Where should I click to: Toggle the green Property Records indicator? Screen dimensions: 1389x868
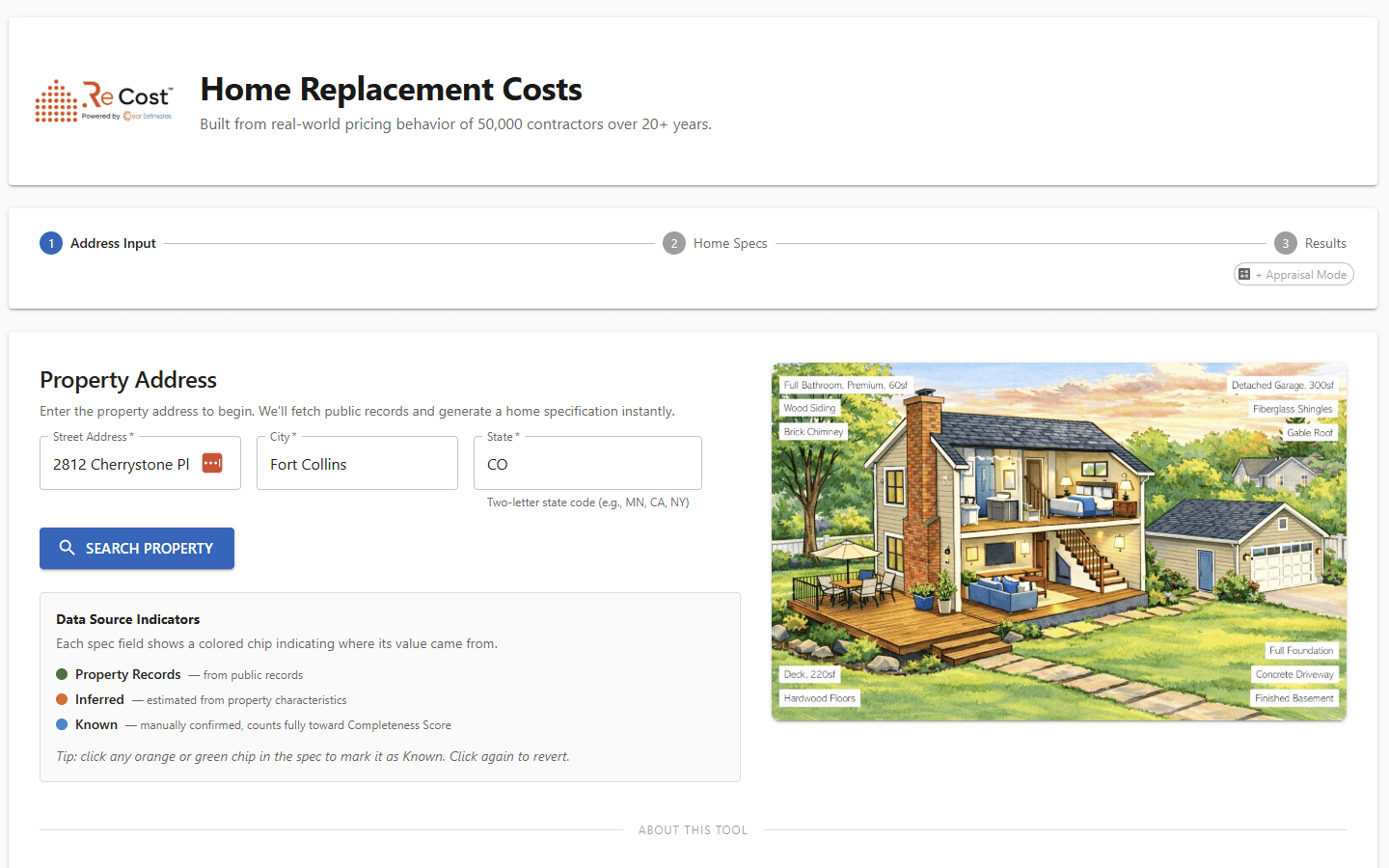(x=62, y=674)
